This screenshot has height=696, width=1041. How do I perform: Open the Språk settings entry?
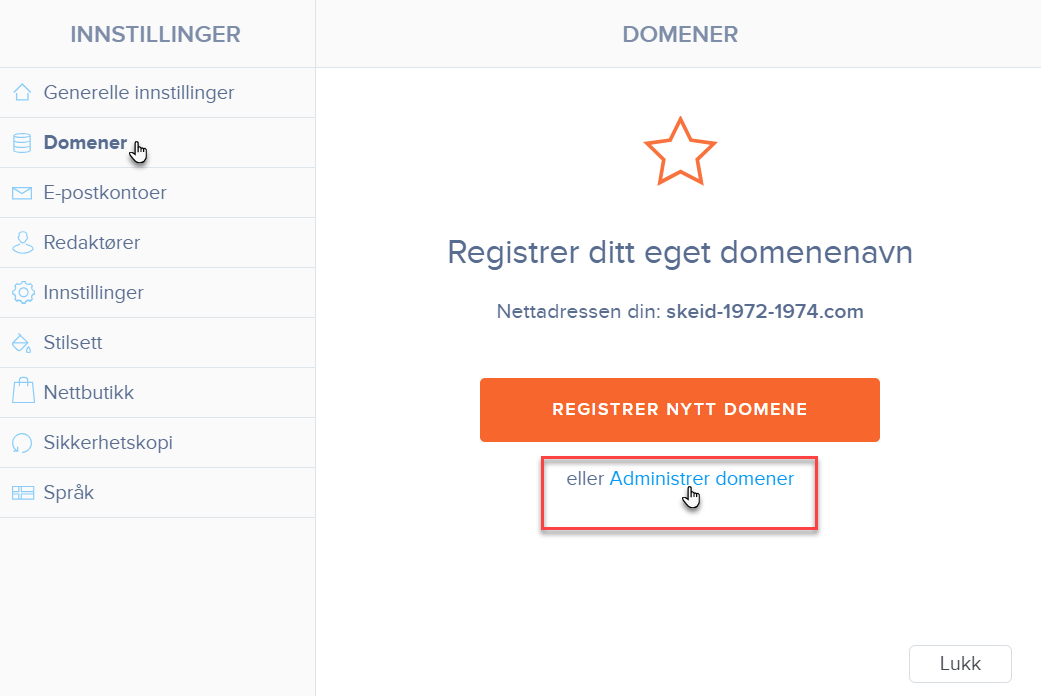(x=157, y=493)
